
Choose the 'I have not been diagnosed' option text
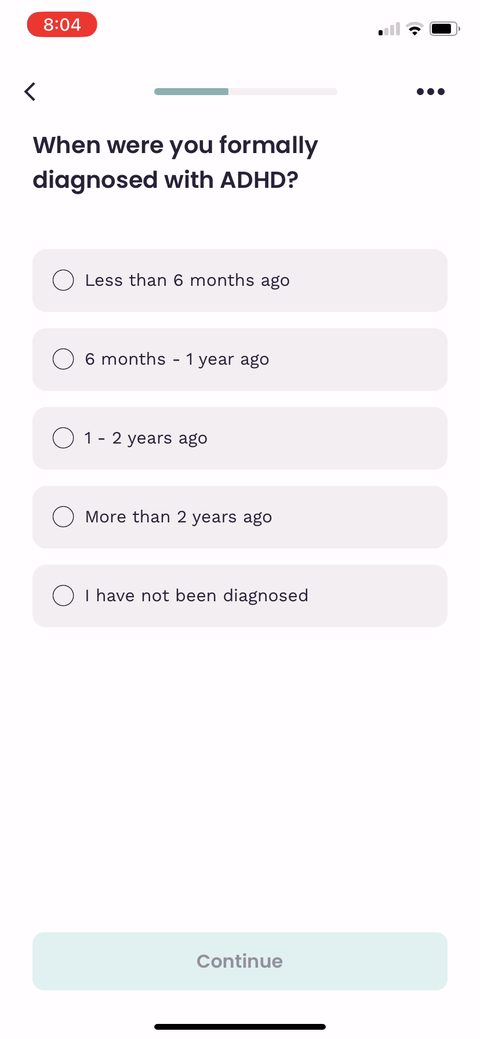tap(196, 596)
